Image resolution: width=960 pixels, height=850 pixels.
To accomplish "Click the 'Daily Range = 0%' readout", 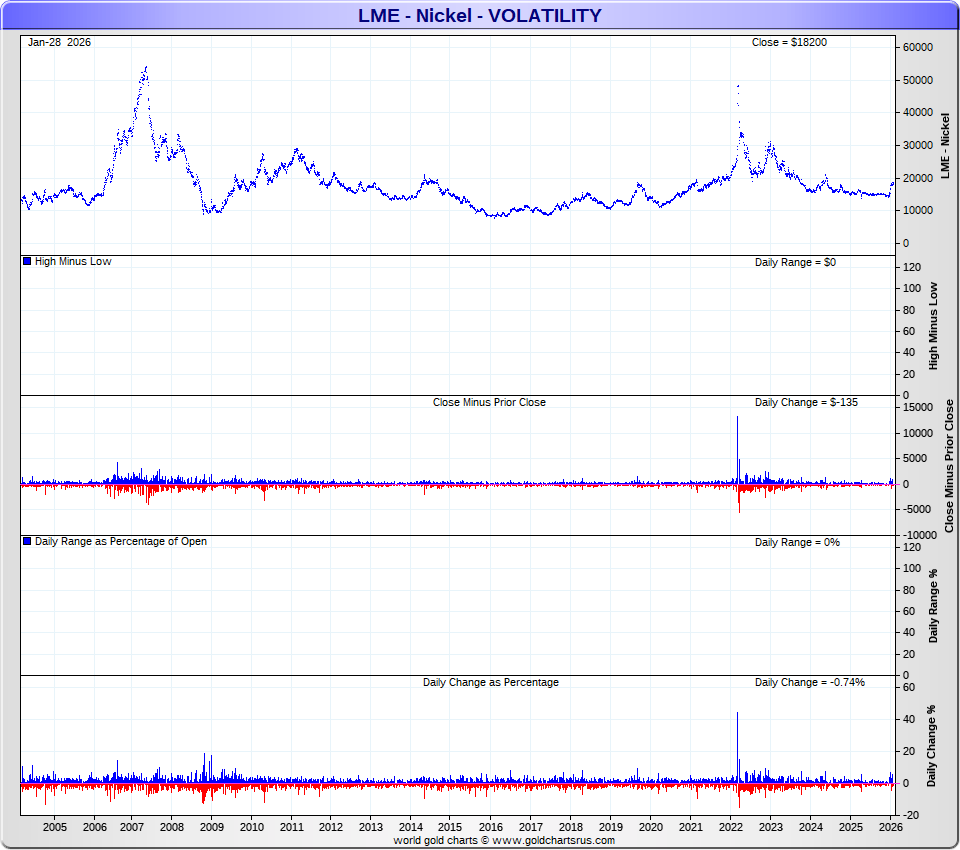I will coord(797,543).
